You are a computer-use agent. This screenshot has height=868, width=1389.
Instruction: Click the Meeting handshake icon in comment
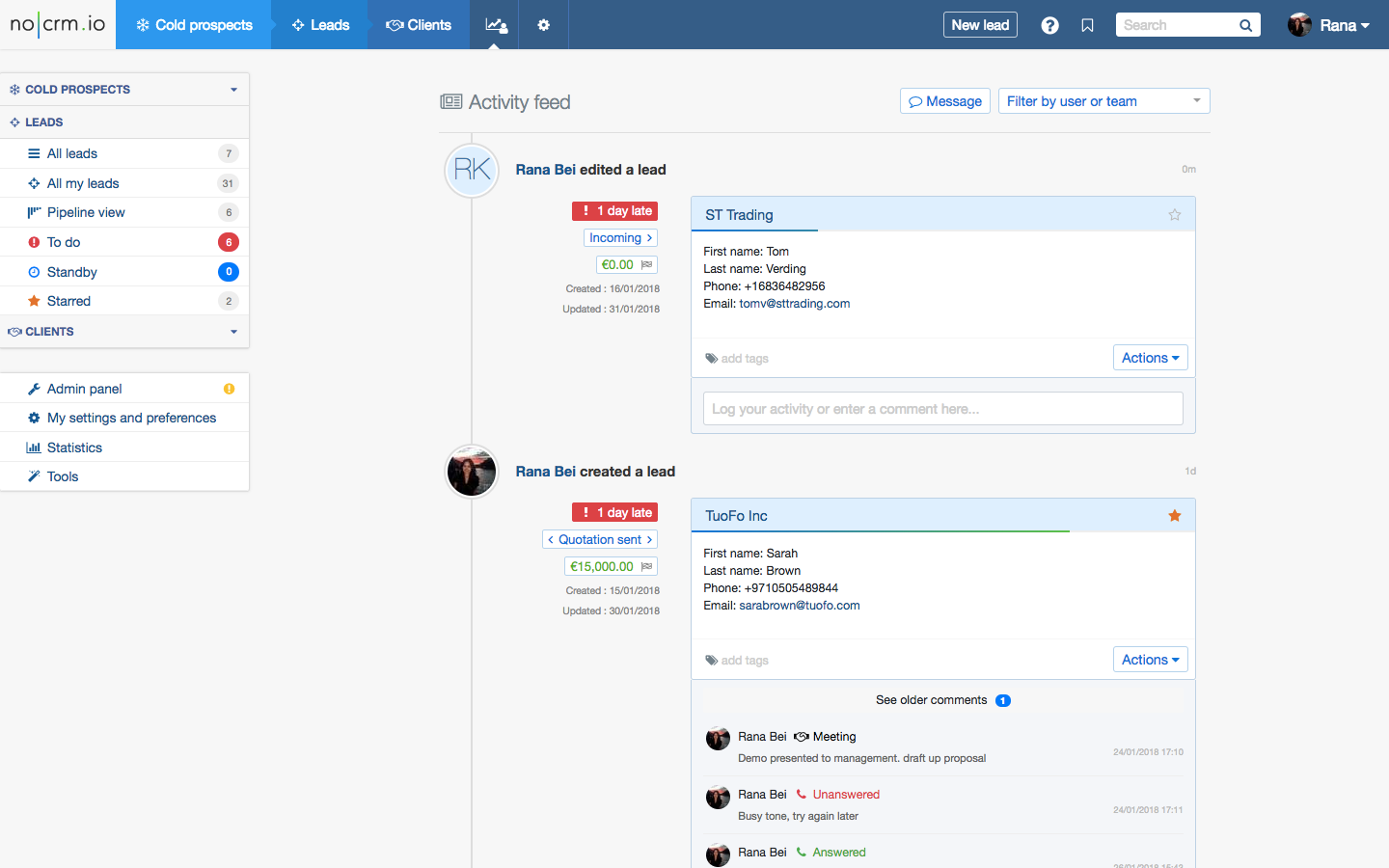[801, 737]
